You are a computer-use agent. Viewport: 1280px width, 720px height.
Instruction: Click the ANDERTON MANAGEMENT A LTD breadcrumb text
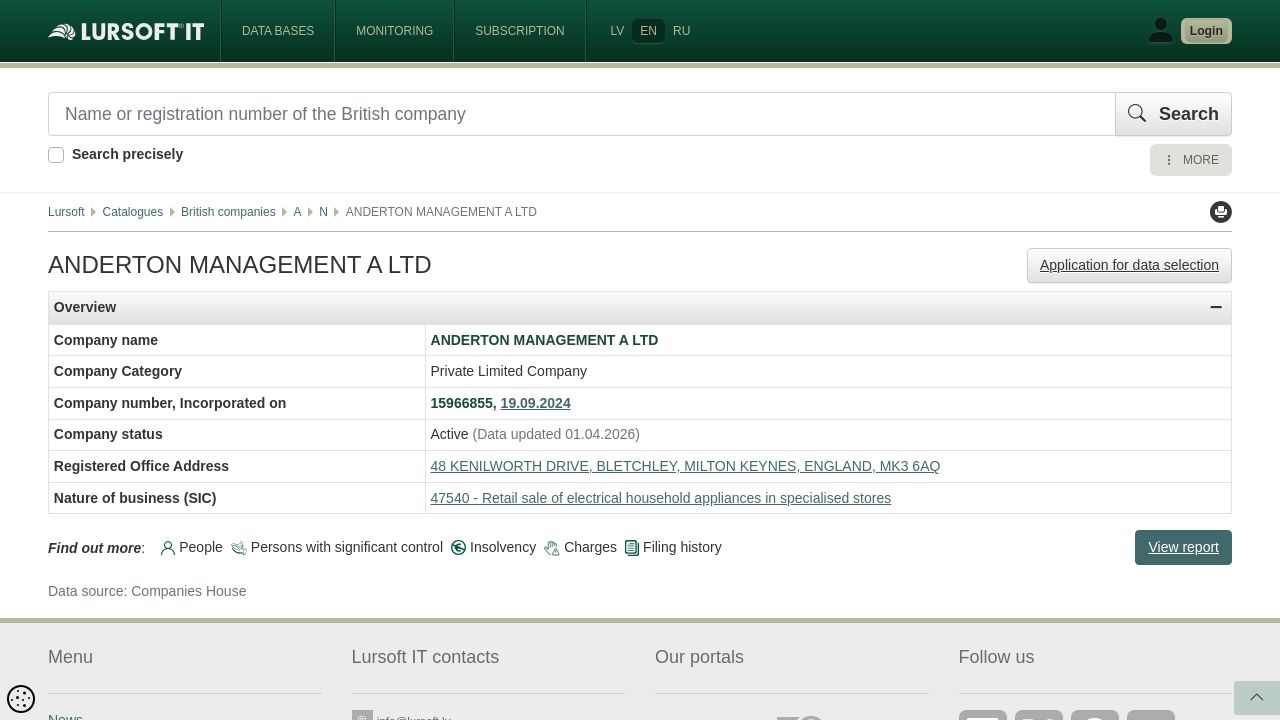[x=441, y=212]
